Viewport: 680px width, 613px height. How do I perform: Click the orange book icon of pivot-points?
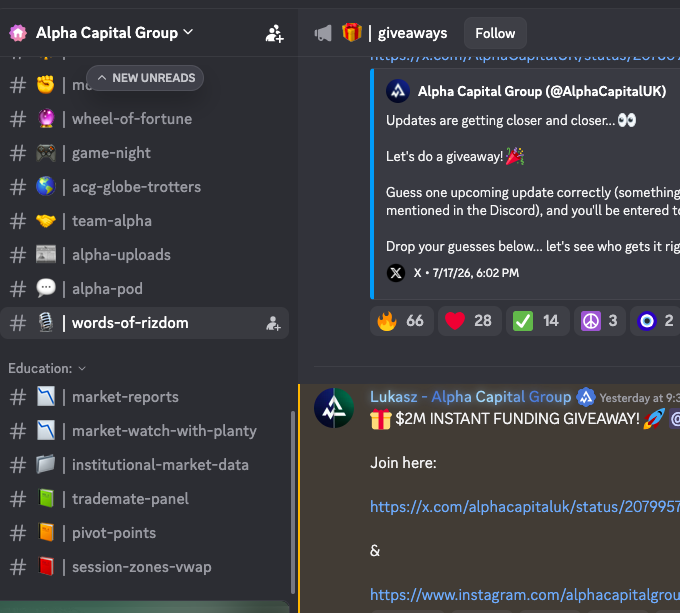pos(46,532)
